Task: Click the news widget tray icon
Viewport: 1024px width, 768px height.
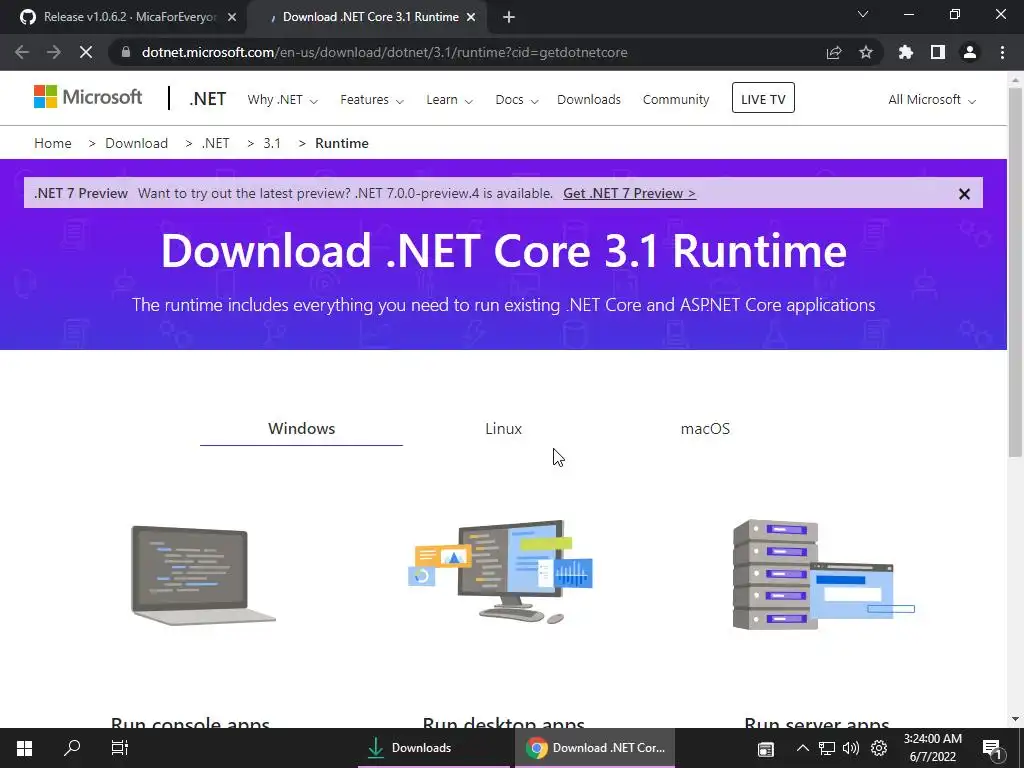Action: click(x=766, y=748)
